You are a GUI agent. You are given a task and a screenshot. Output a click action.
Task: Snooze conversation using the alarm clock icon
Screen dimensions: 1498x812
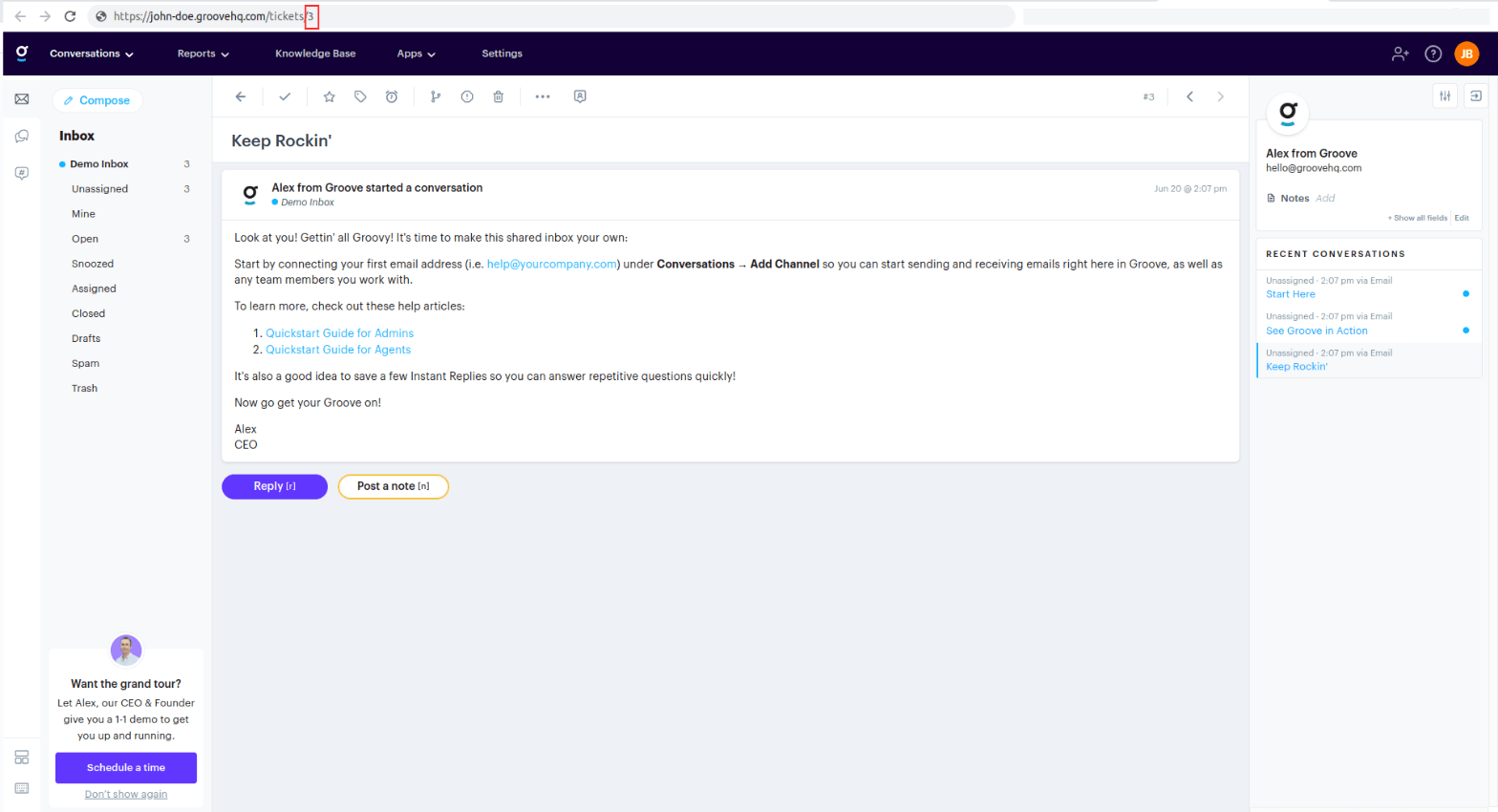click(x=392, y=96)
